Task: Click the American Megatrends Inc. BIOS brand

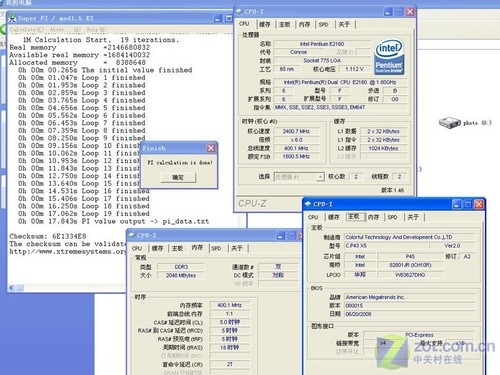Action: click(x=409, y=297)
